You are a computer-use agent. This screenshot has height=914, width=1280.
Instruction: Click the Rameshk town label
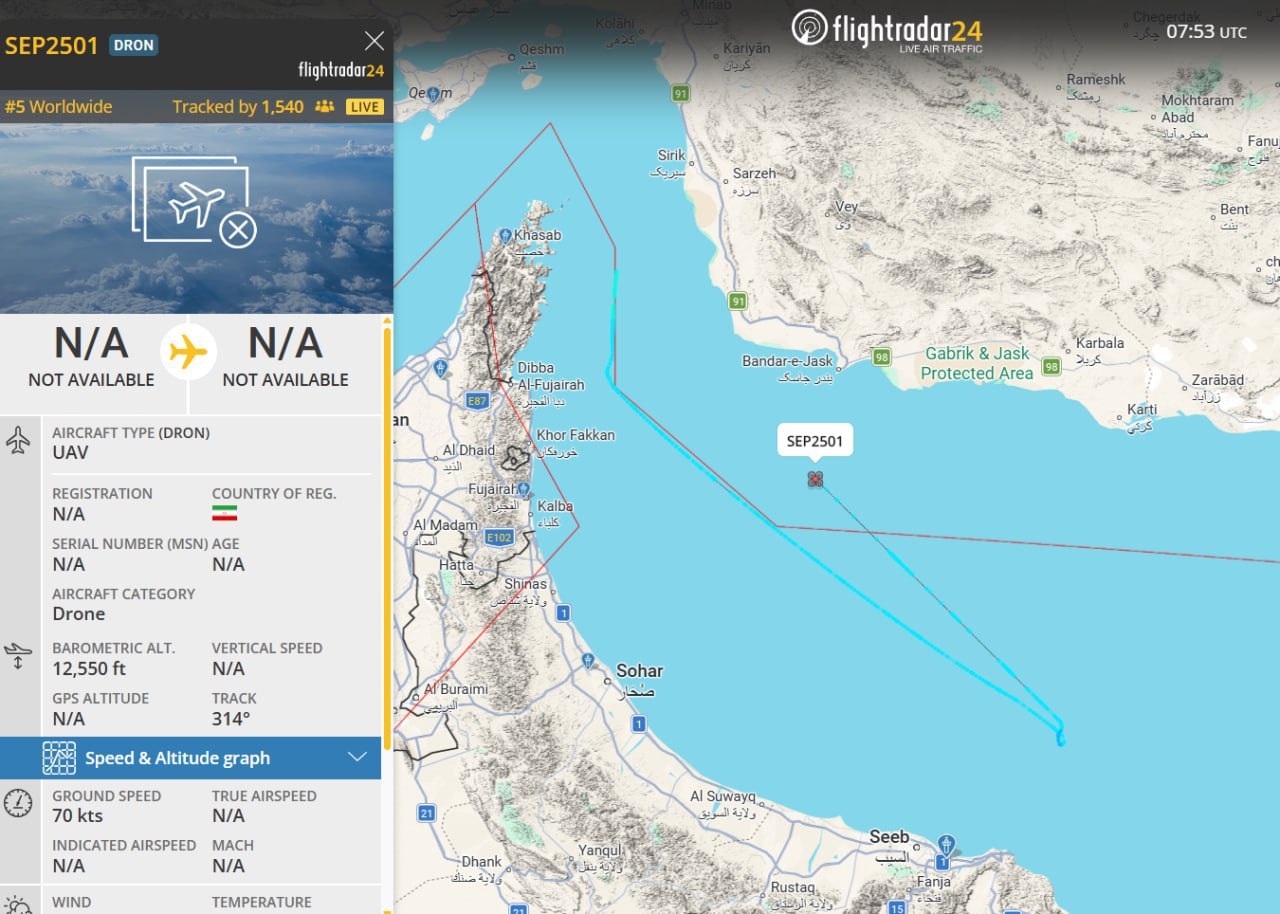1096,79
